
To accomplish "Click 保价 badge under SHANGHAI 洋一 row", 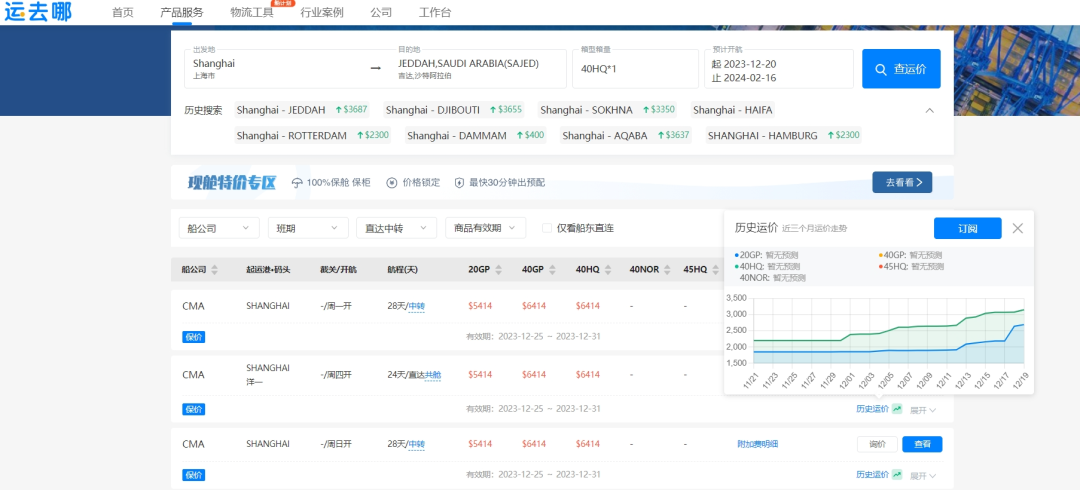I will pyautogui.click(x=194, y=409).
